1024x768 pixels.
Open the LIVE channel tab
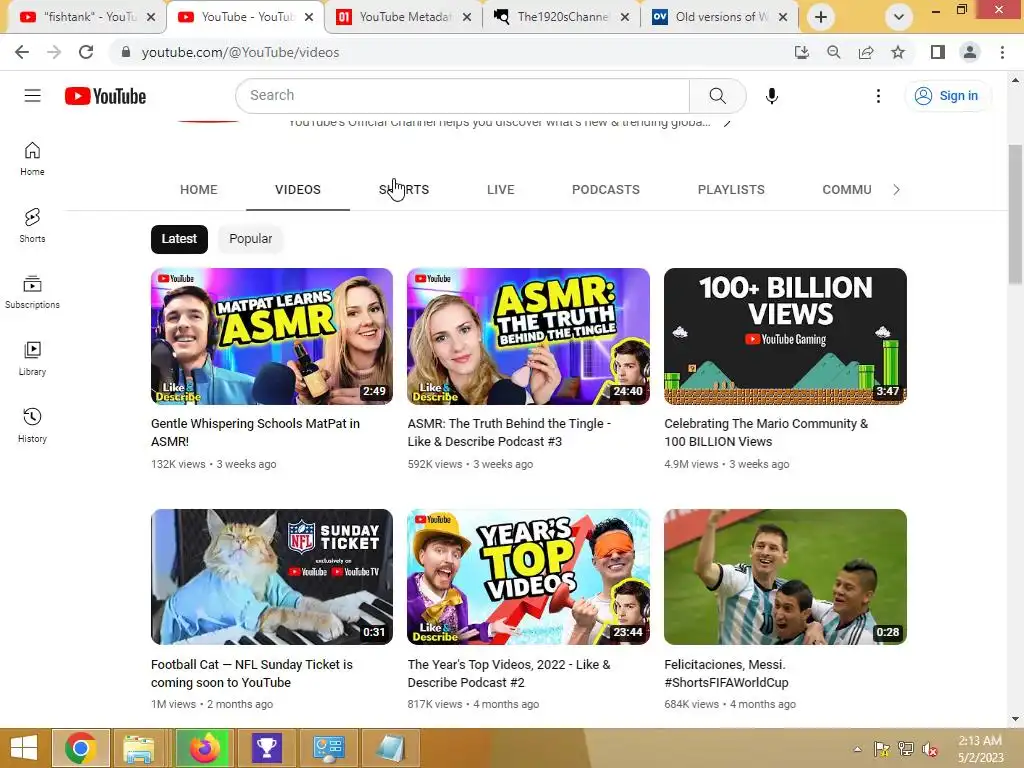click(500, 189)
